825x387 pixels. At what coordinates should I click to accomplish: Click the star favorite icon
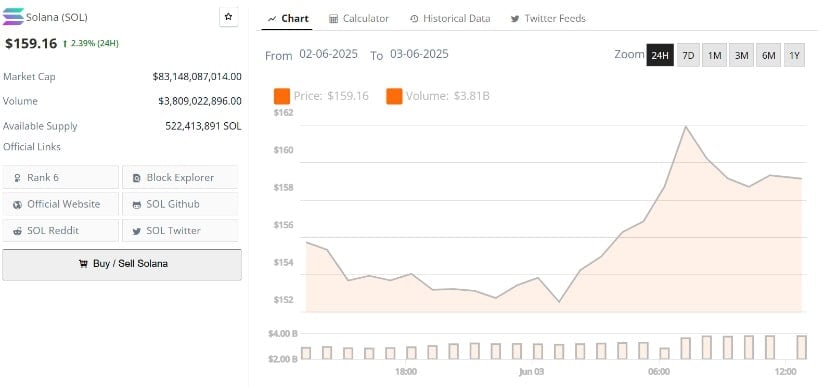click(x=228, y=17)
